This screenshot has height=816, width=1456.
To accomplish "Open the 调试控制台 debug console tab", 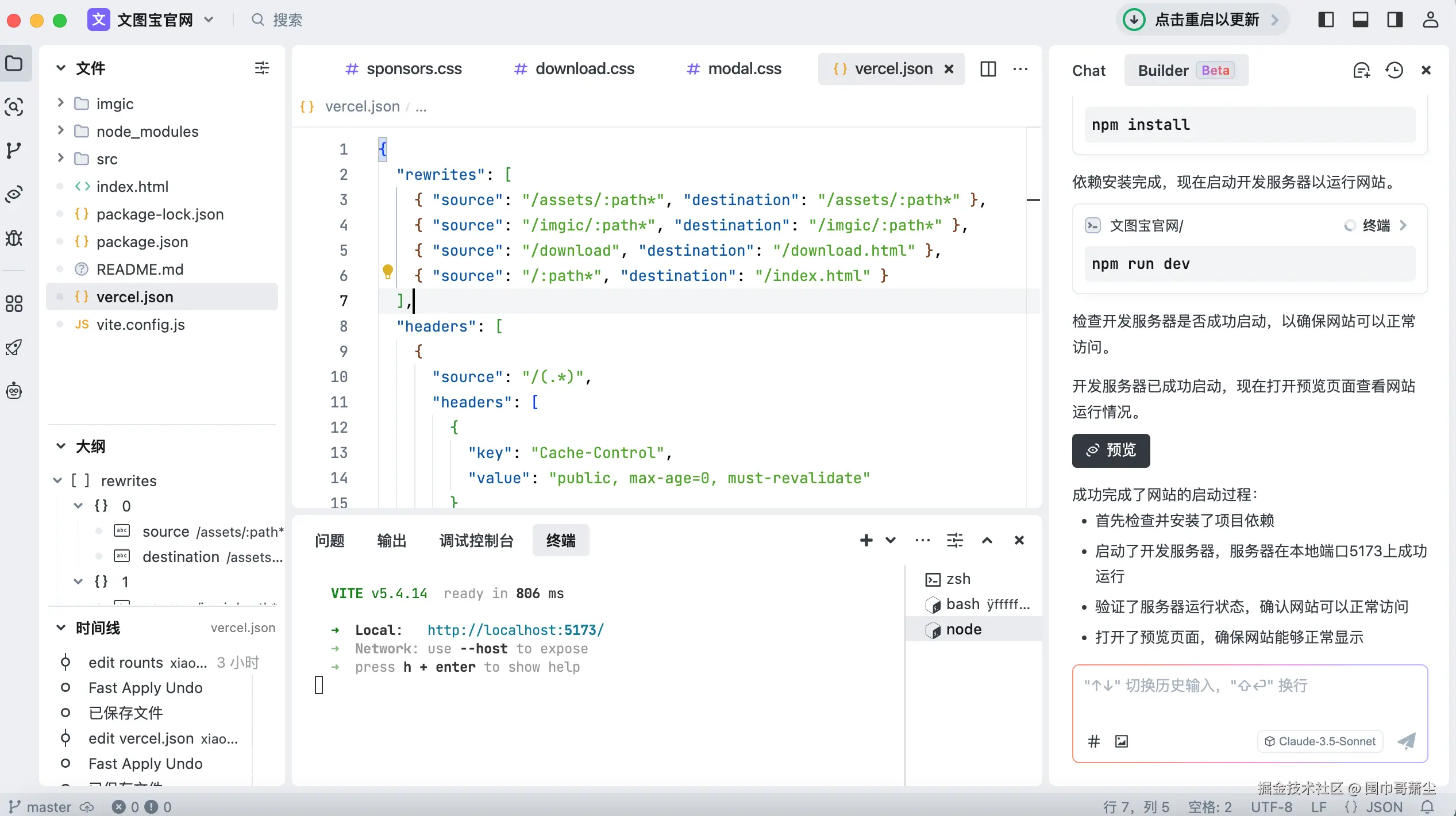I will click(x=476, y=540).
